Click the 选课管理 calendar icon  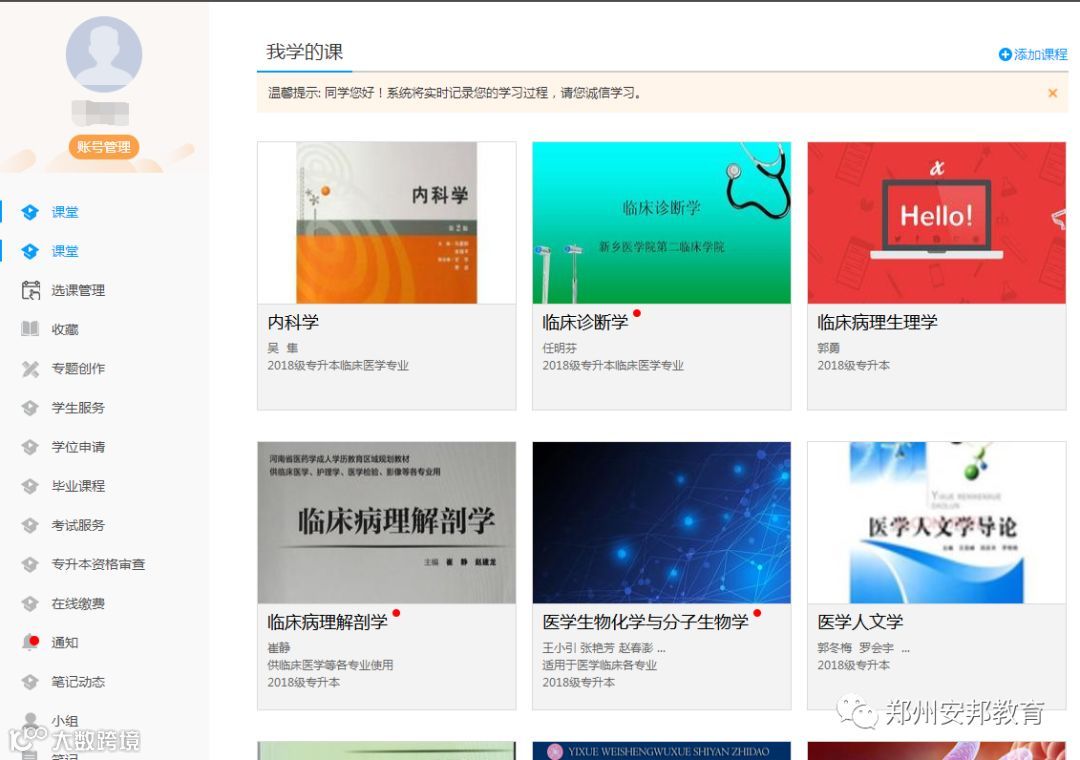point(30,291)
